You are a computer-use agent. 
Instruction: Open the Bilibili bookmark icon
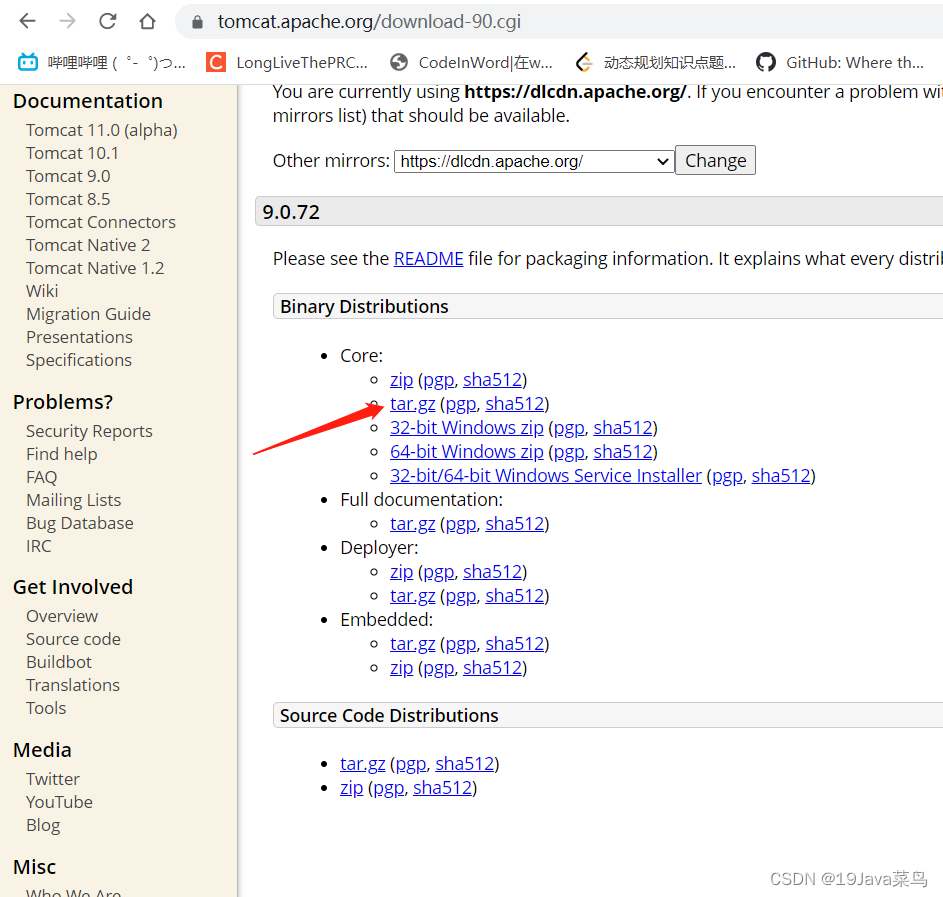click(x=28, y=62)
